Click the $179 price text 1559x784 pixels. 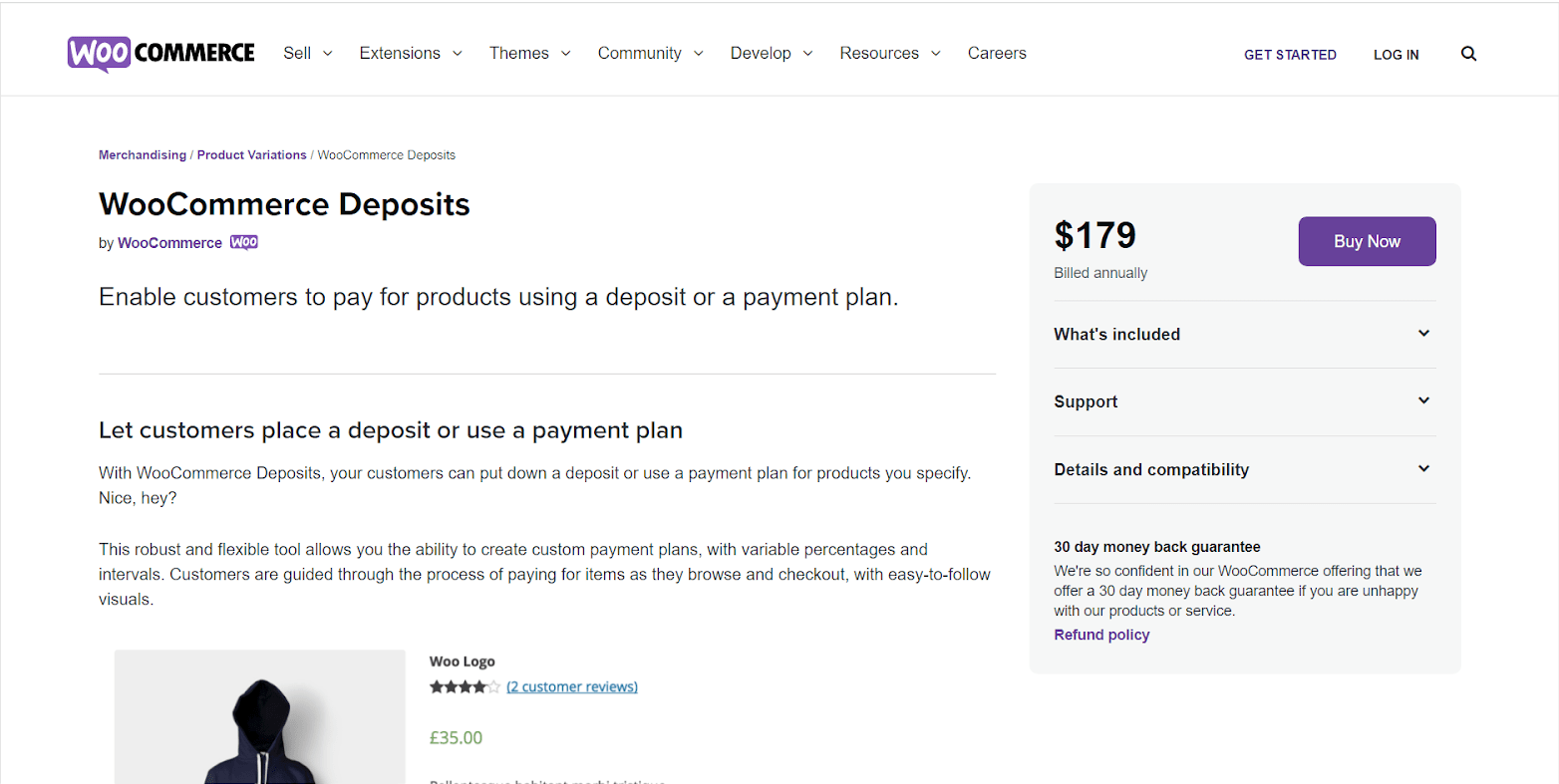click(1094, 235)
